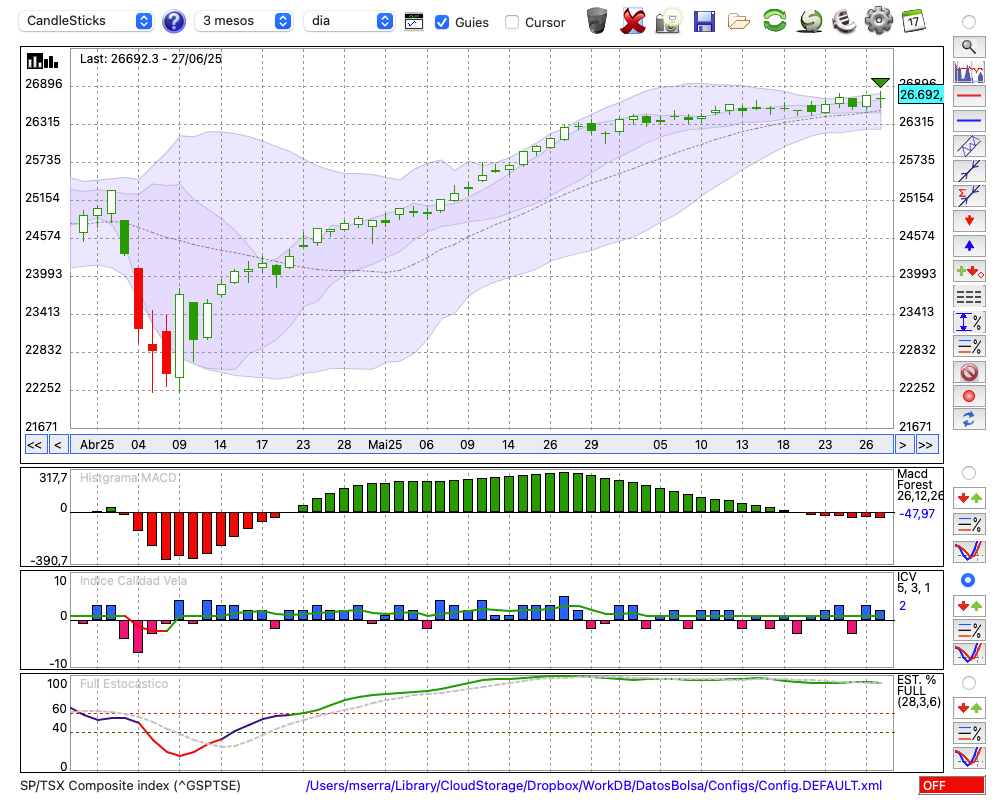Click the Abr25 date axis label
This screenshot has height=800, width=1000.
pos(97,445)
